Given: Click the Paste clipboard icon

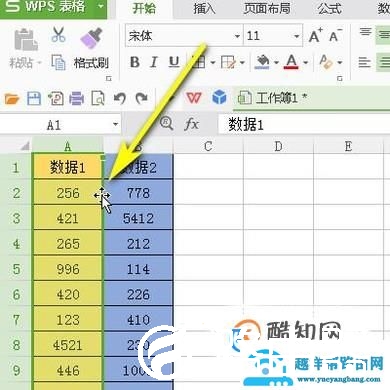Looking at the screenshot, I should [x=26, y=40].
